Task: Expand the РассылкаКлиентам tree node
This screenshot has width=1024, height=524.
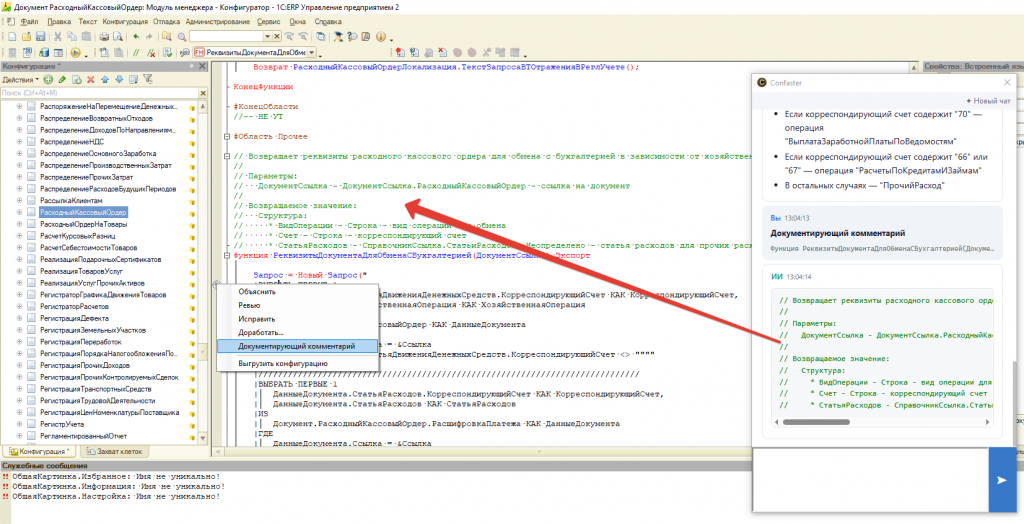Action: (x=19, y=199)
